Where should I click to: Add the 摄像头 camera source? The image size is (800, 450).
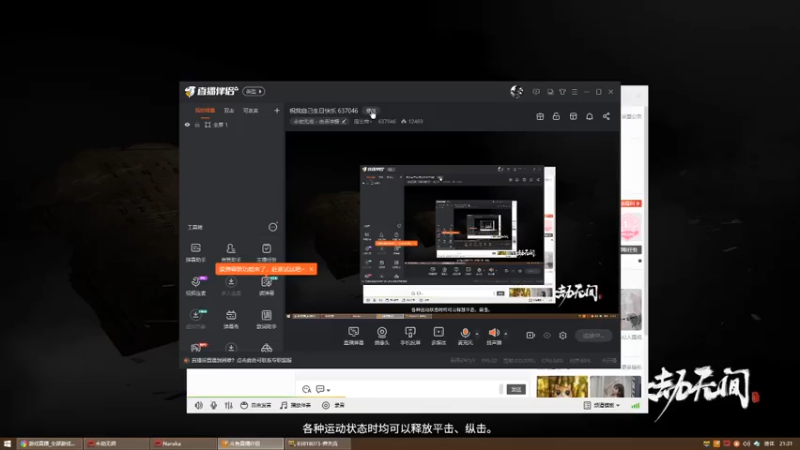tap(382, 336)
